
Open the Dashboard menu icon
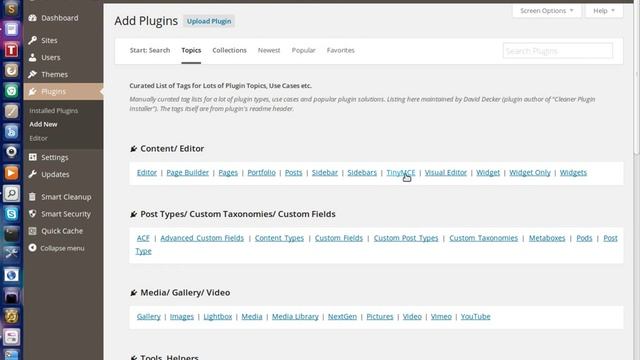[33, 18]
